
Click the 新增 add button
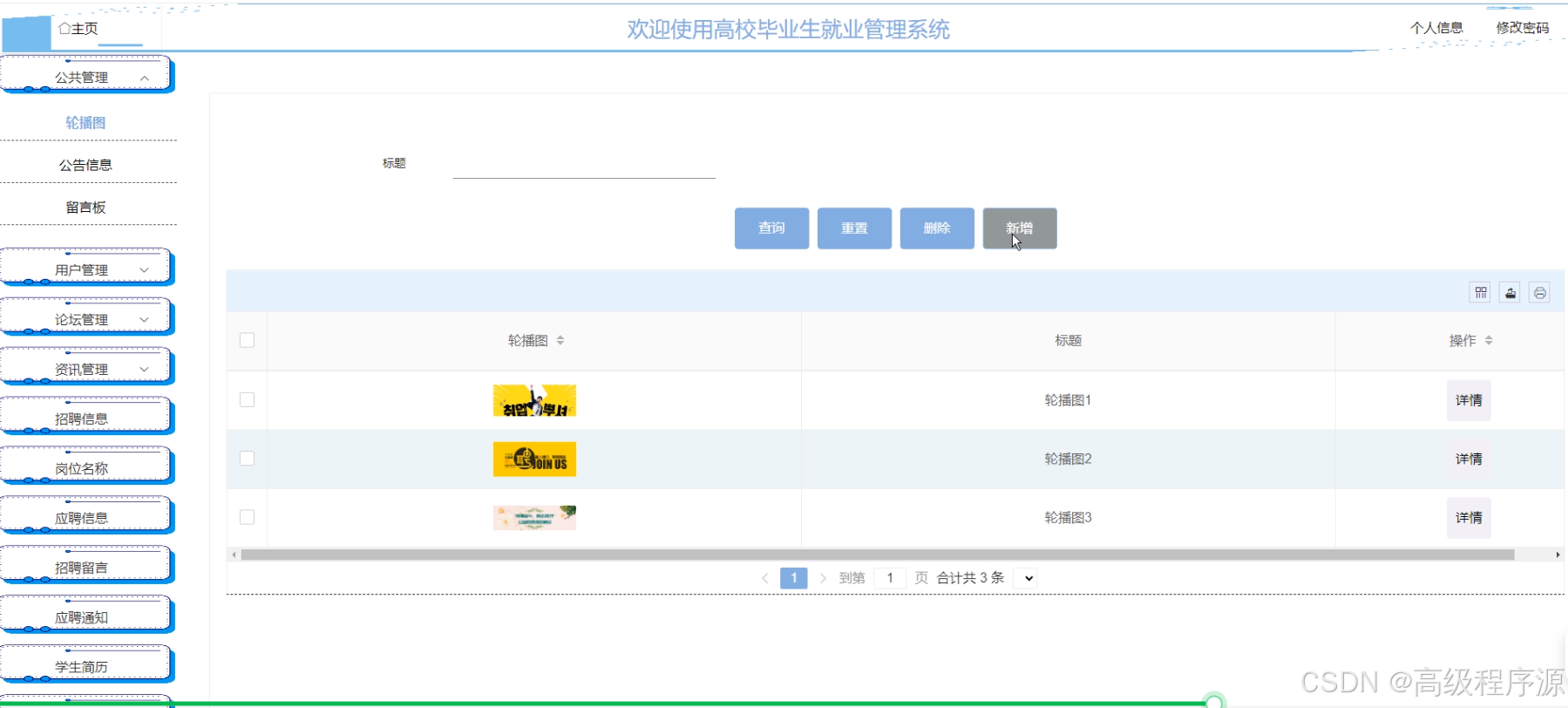click(x=1020, y=228)
